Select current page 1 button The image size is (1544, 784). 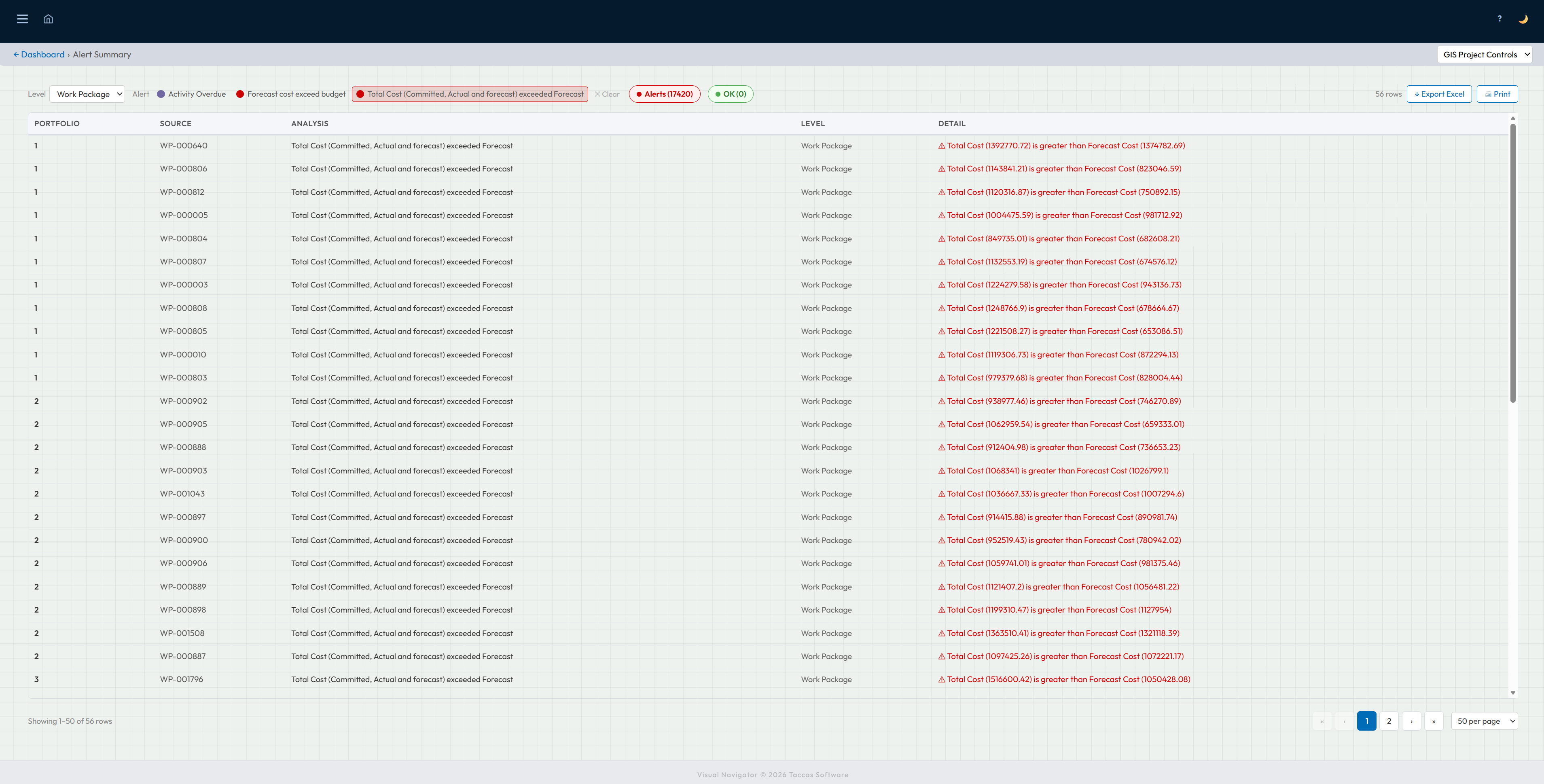coord(1366,721)
